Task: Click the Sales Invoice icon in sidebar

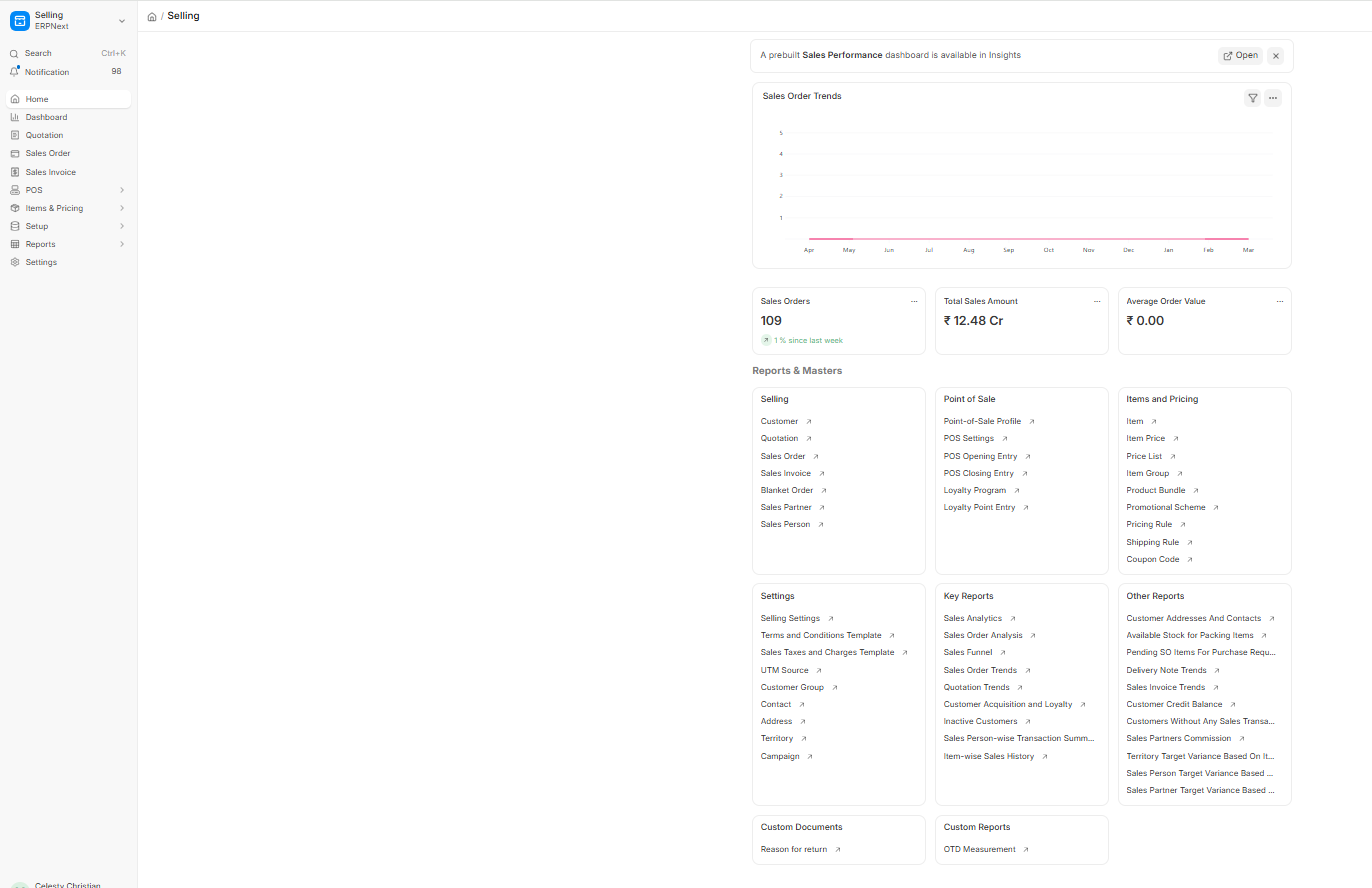Action: [x=15, y=172]
